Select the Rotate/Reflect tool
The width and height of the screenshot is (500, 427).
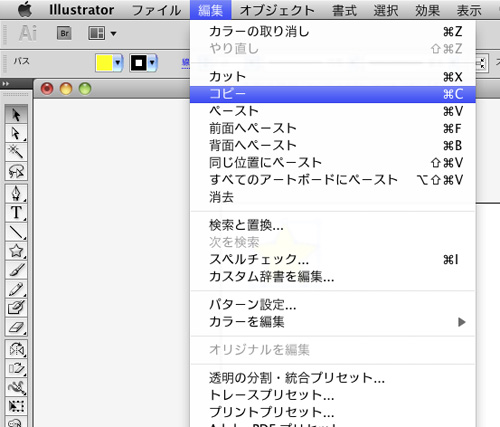coord(16,349)
